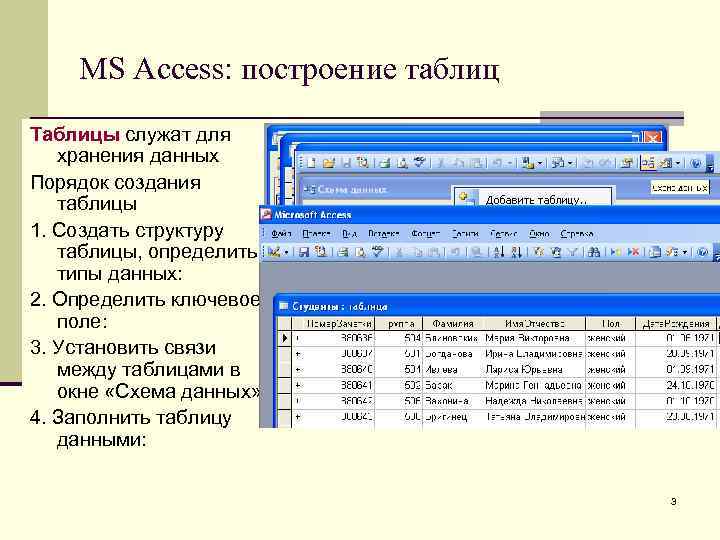Open Формат menu

[x=425, y=234]
